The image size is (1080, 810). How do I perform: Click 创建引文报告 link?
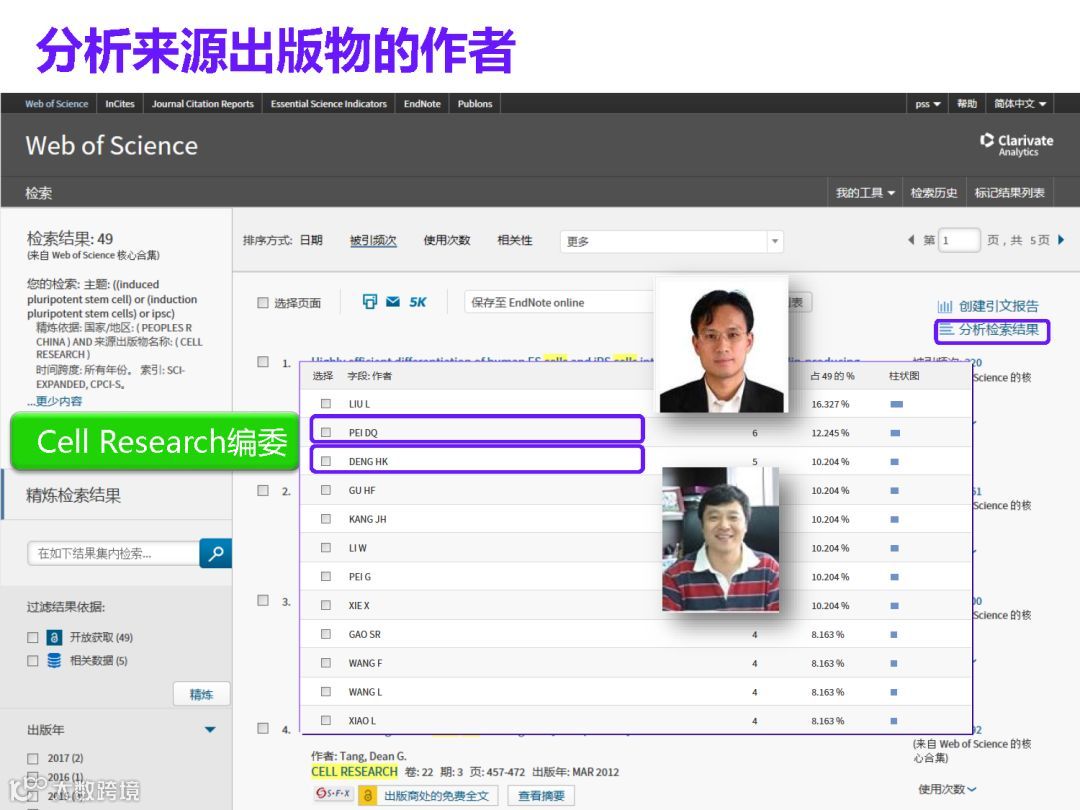coord(999,306)
